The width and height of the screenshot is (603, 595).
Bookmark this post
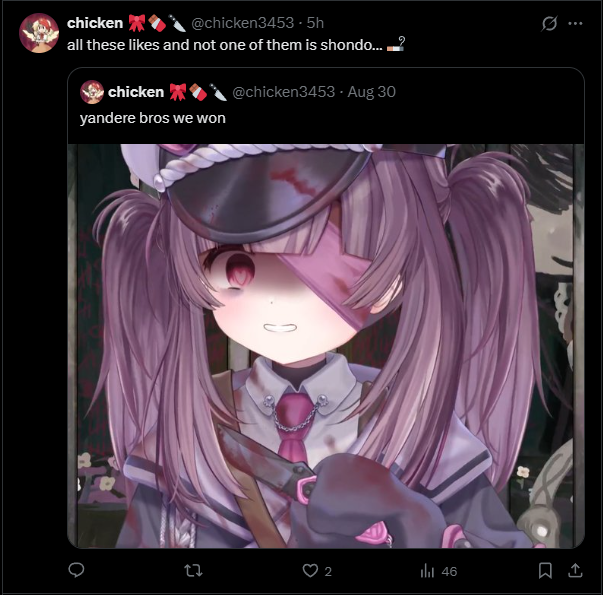[545, 570]
